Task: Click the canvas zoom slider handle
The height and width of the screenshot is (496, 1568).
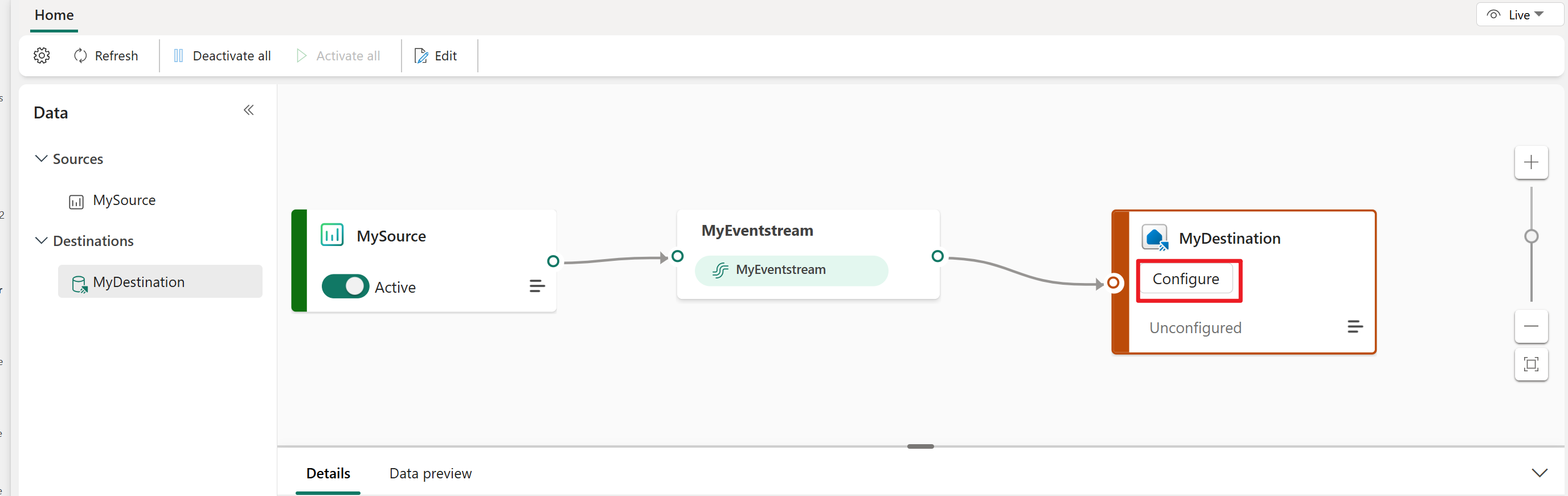Action: (x=1531, y=236)
